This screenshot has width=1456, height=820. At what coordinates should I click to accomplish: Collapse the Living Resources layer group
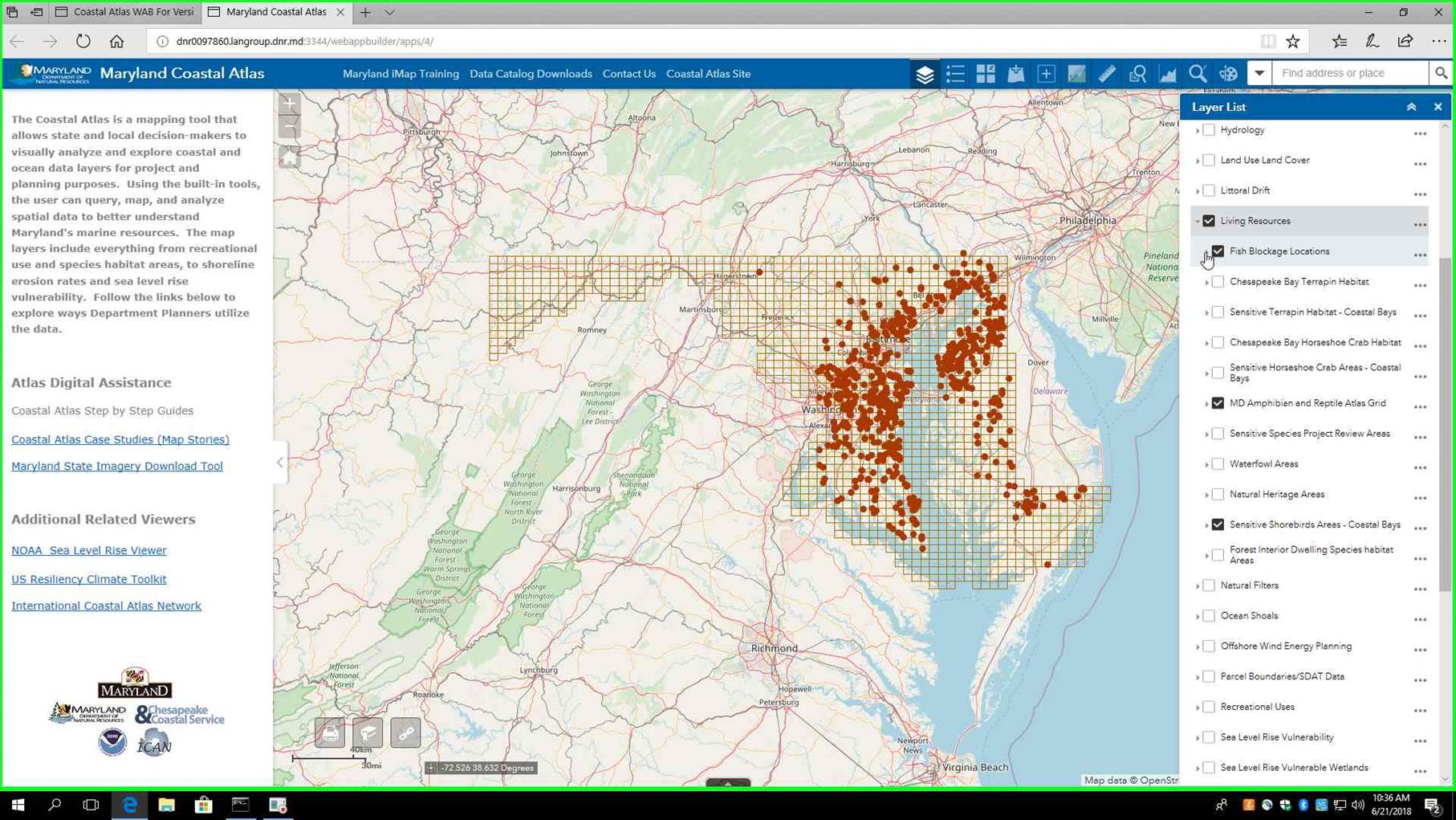(1198, 222)
